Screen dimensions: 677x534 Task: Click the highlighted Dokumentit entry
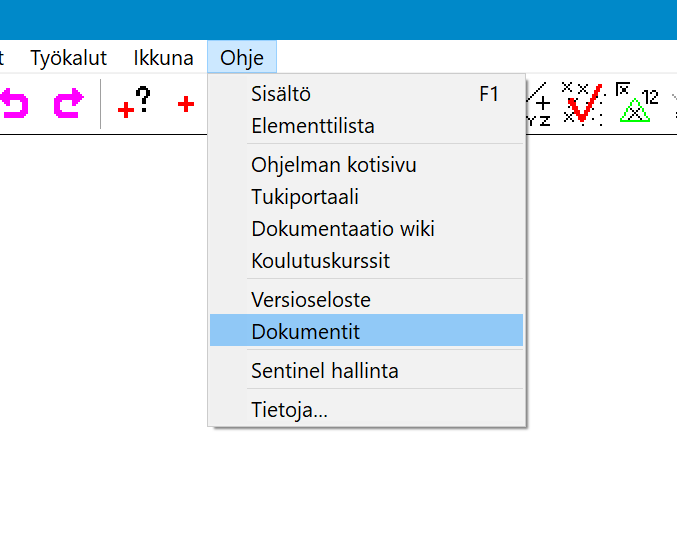click(306, 331)
